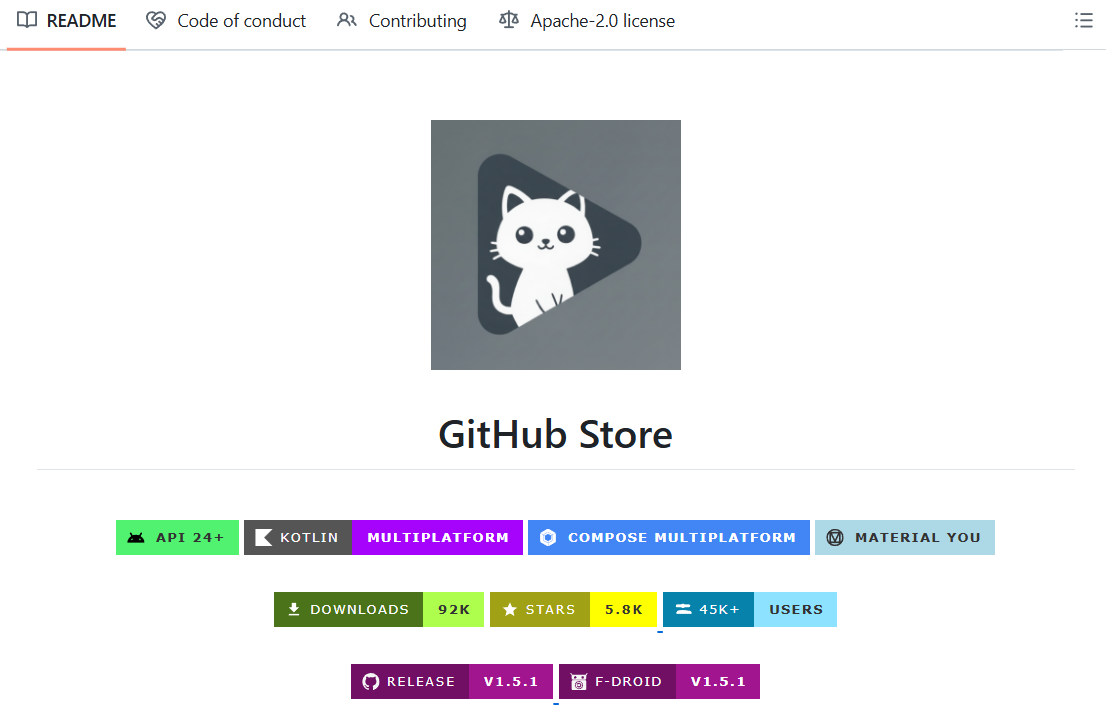
Task: Click the Android robot icon on API badge
Action: pos(138,537)
